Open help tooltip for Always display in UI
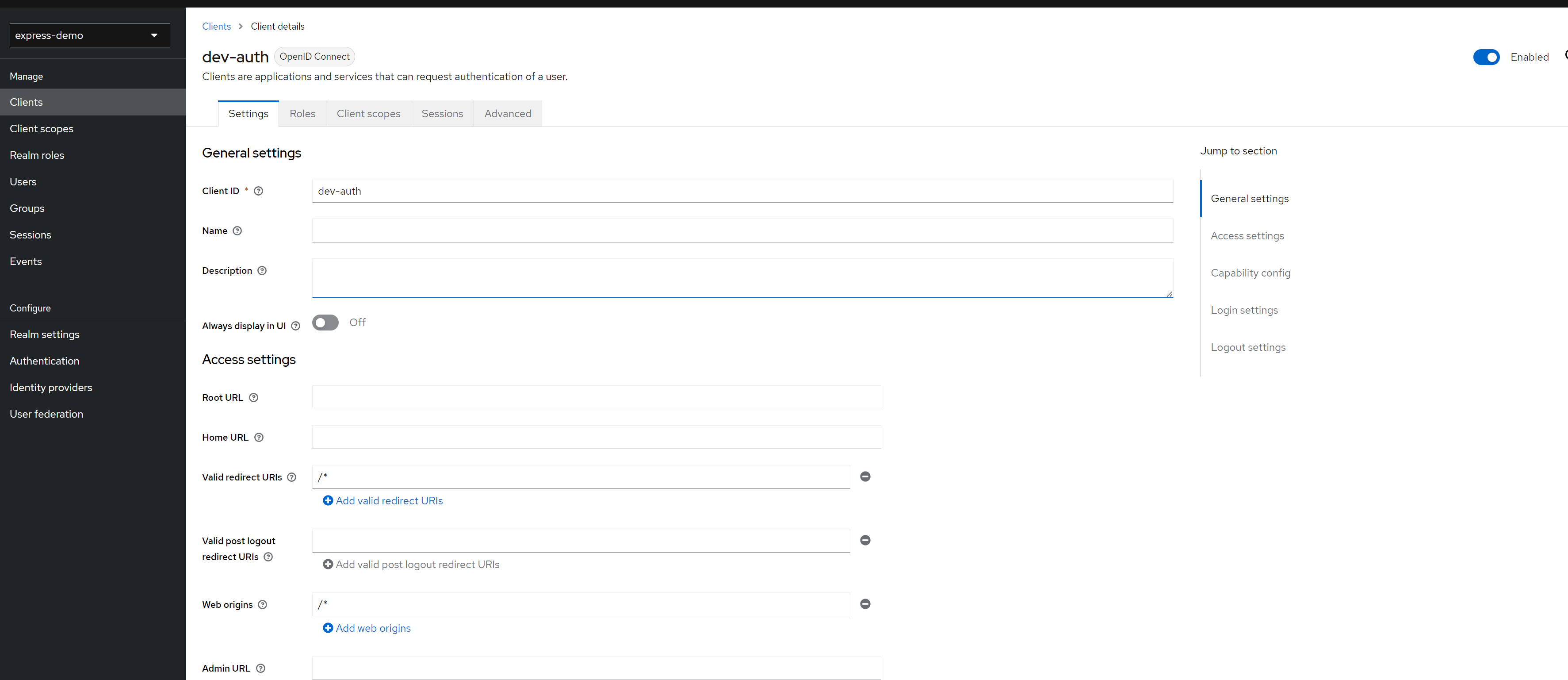 click(295, 326)
